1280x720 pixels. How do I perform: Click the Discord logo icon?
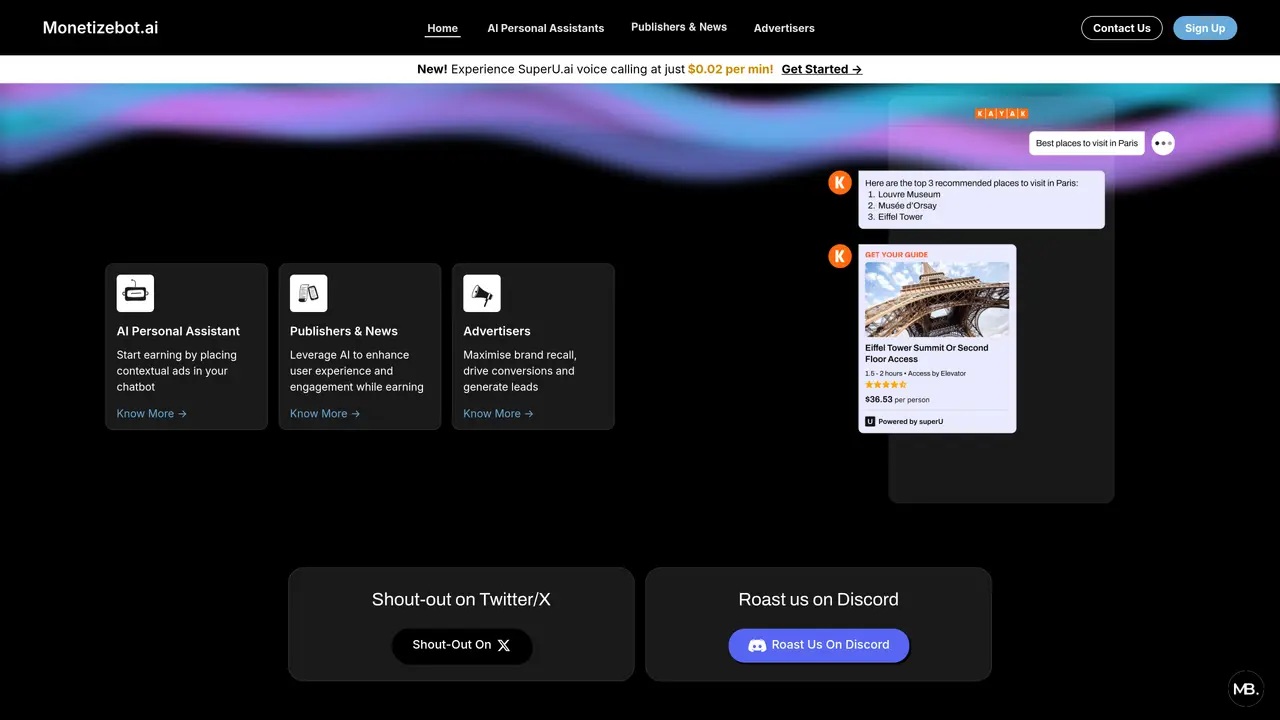point(757,645)
